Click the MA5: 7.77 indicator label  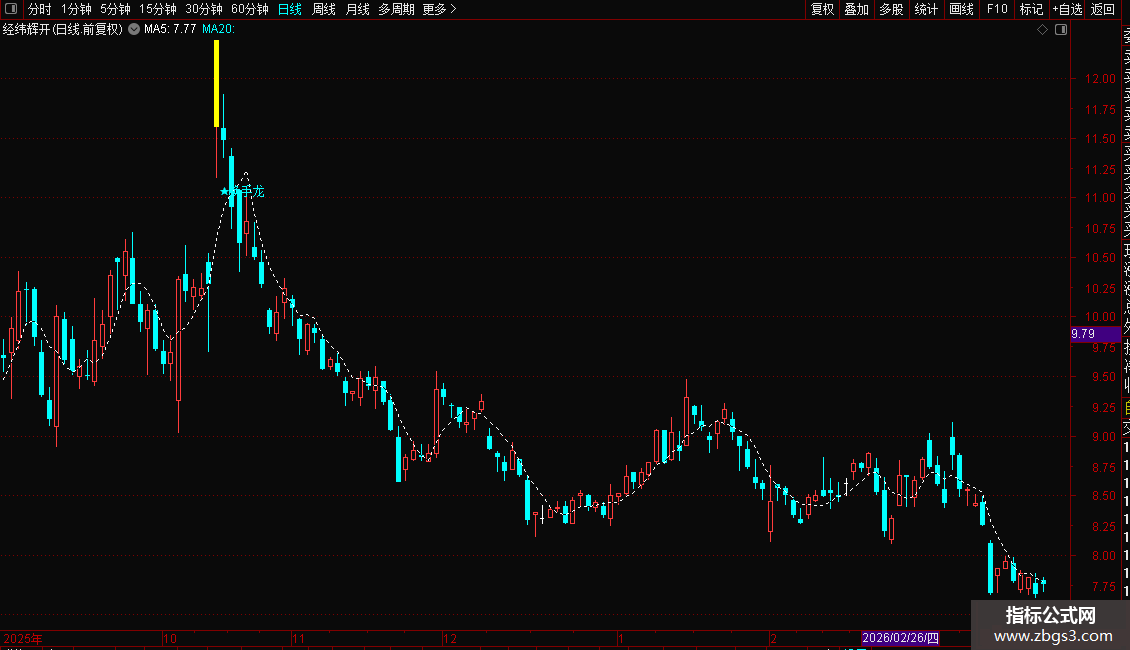[170, 29]
